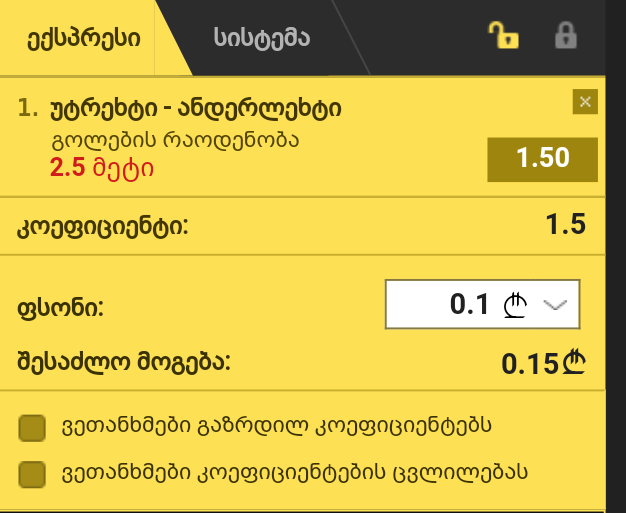Click the possible winnings amount 0.15
The height and width of the screenshot is (513, 626).
[x=529, y=363]
